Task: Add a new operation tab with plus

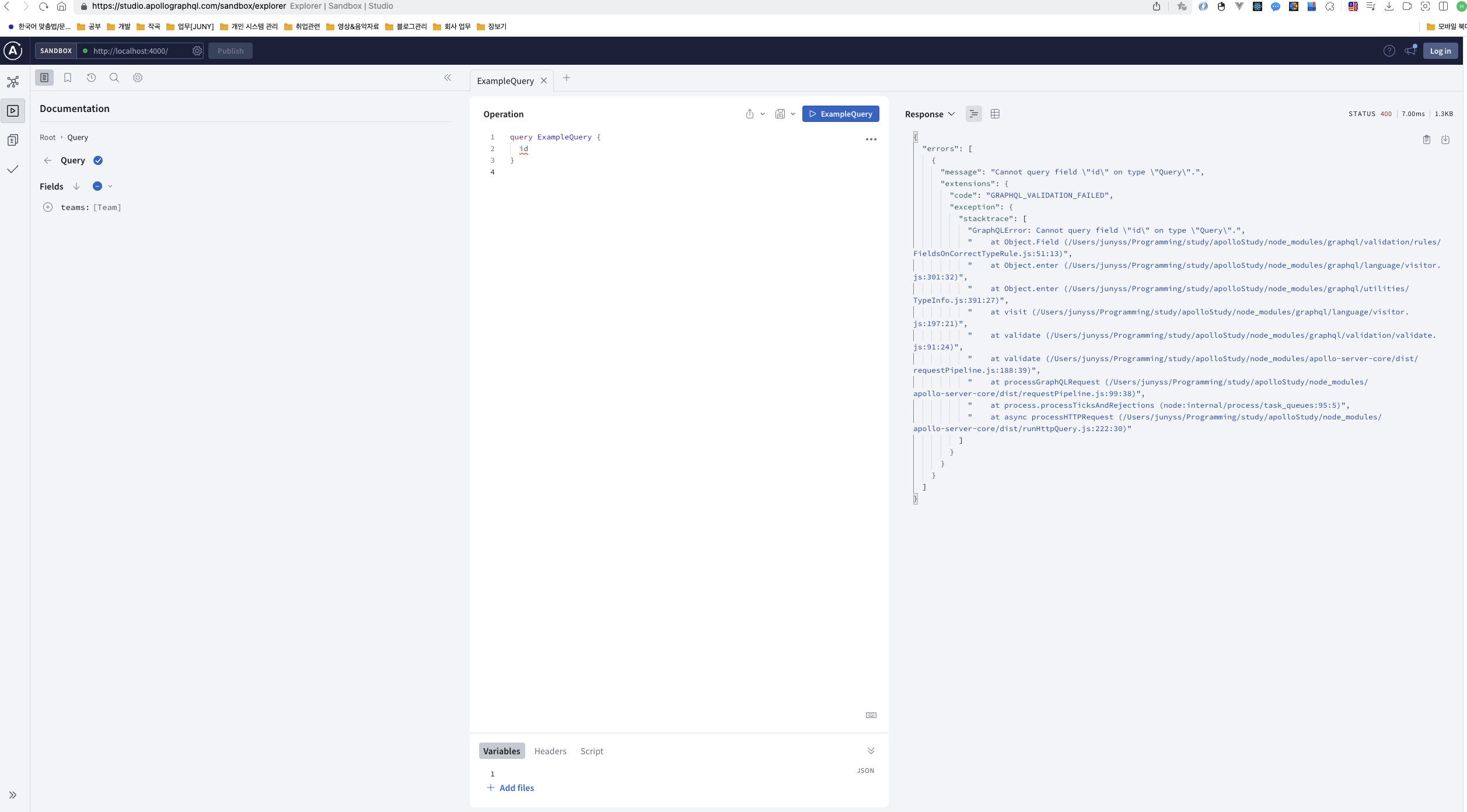Action: (567, 78)
